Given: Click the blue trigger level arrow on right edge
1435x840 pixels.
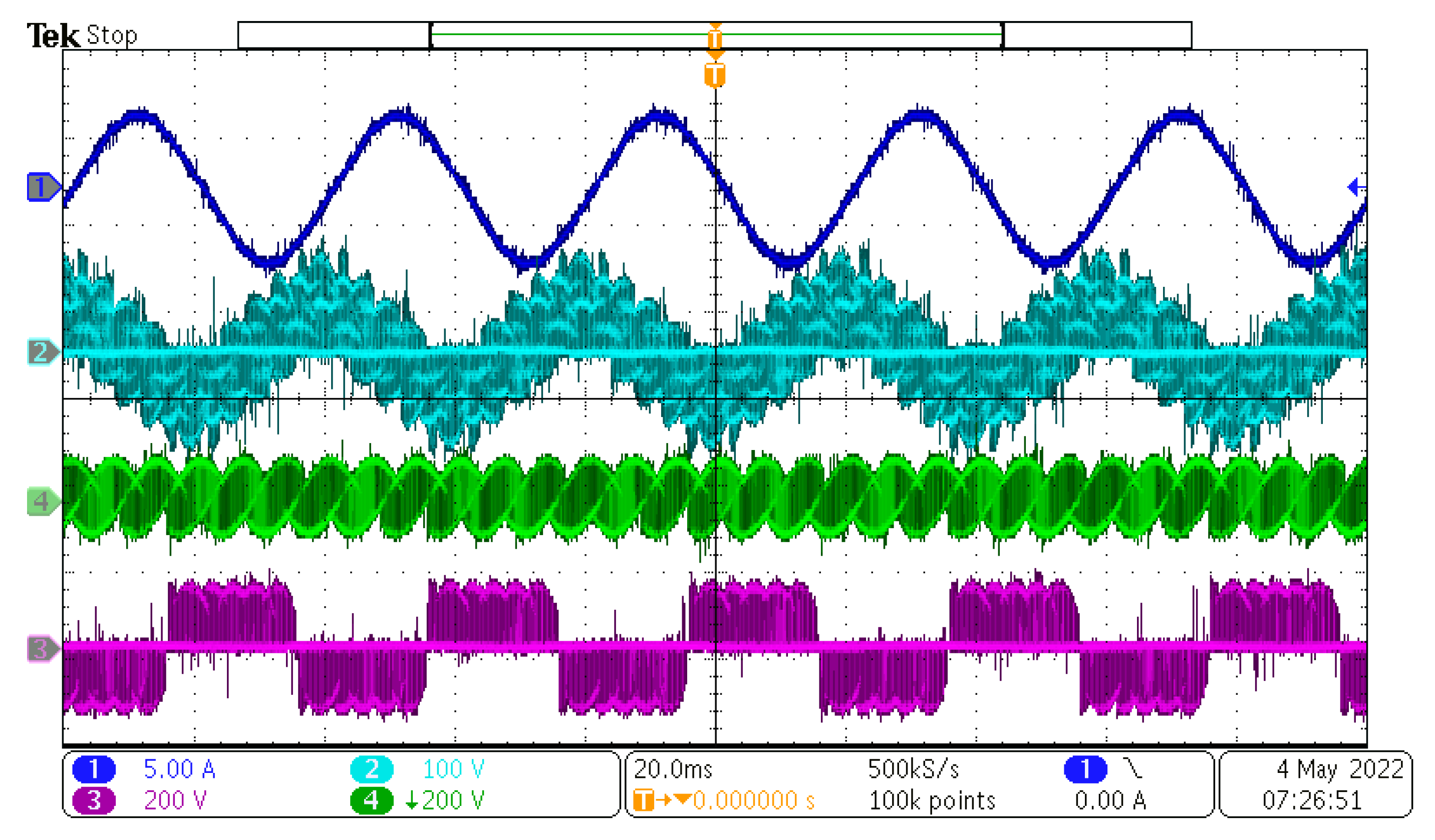Looking at the screenshot, I should 1357,187.
